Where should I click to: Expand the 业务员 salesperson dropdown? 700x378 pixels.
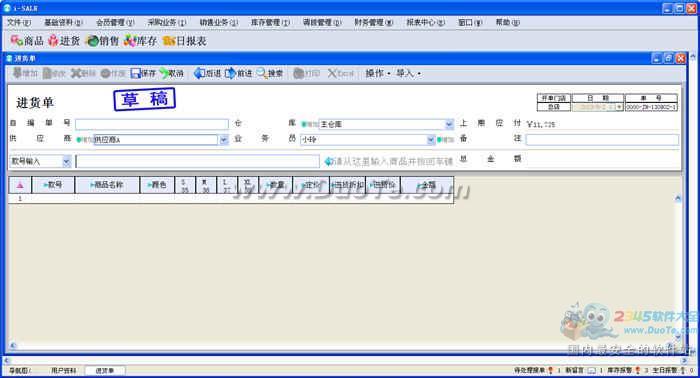pos(431,140)
